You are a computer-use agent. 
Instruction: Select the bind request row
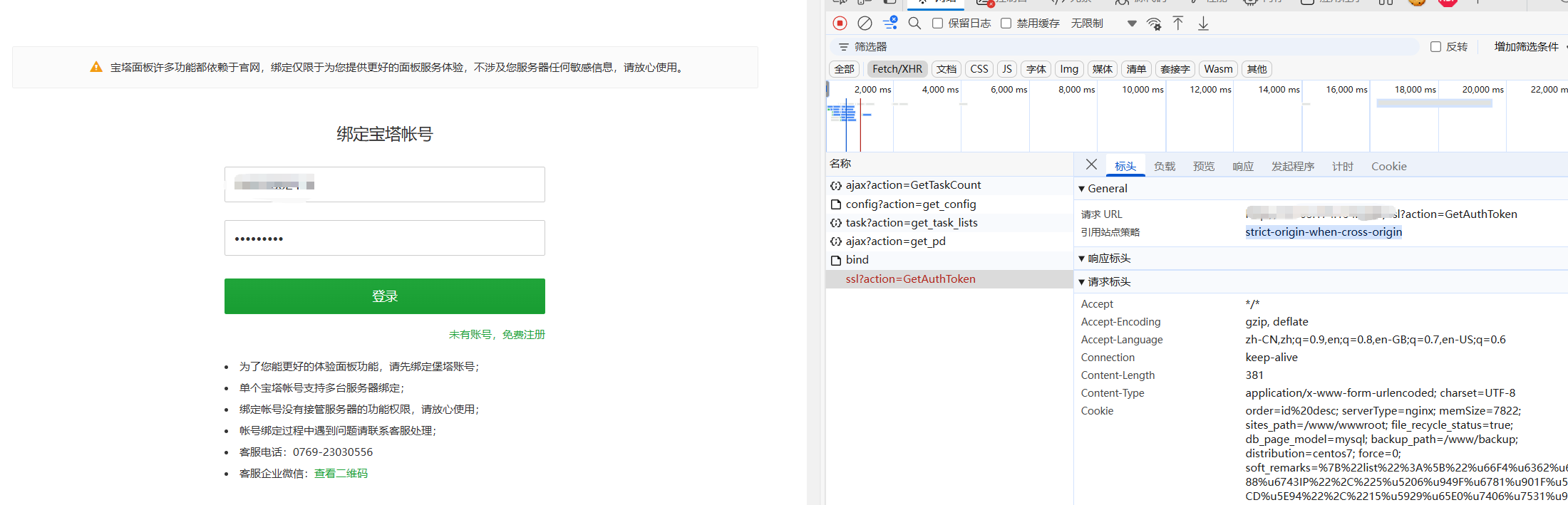(949, 260)
